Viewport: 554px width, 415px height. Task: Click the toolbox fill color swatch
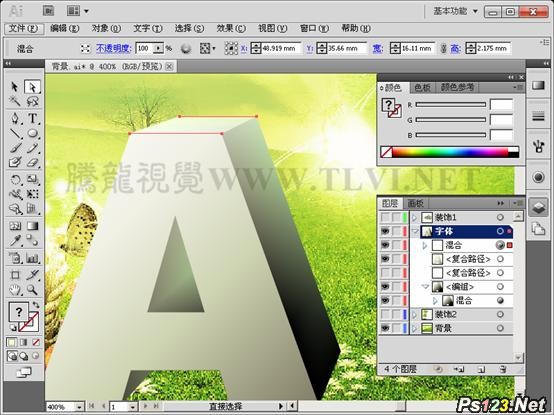[x=18, y=312]
